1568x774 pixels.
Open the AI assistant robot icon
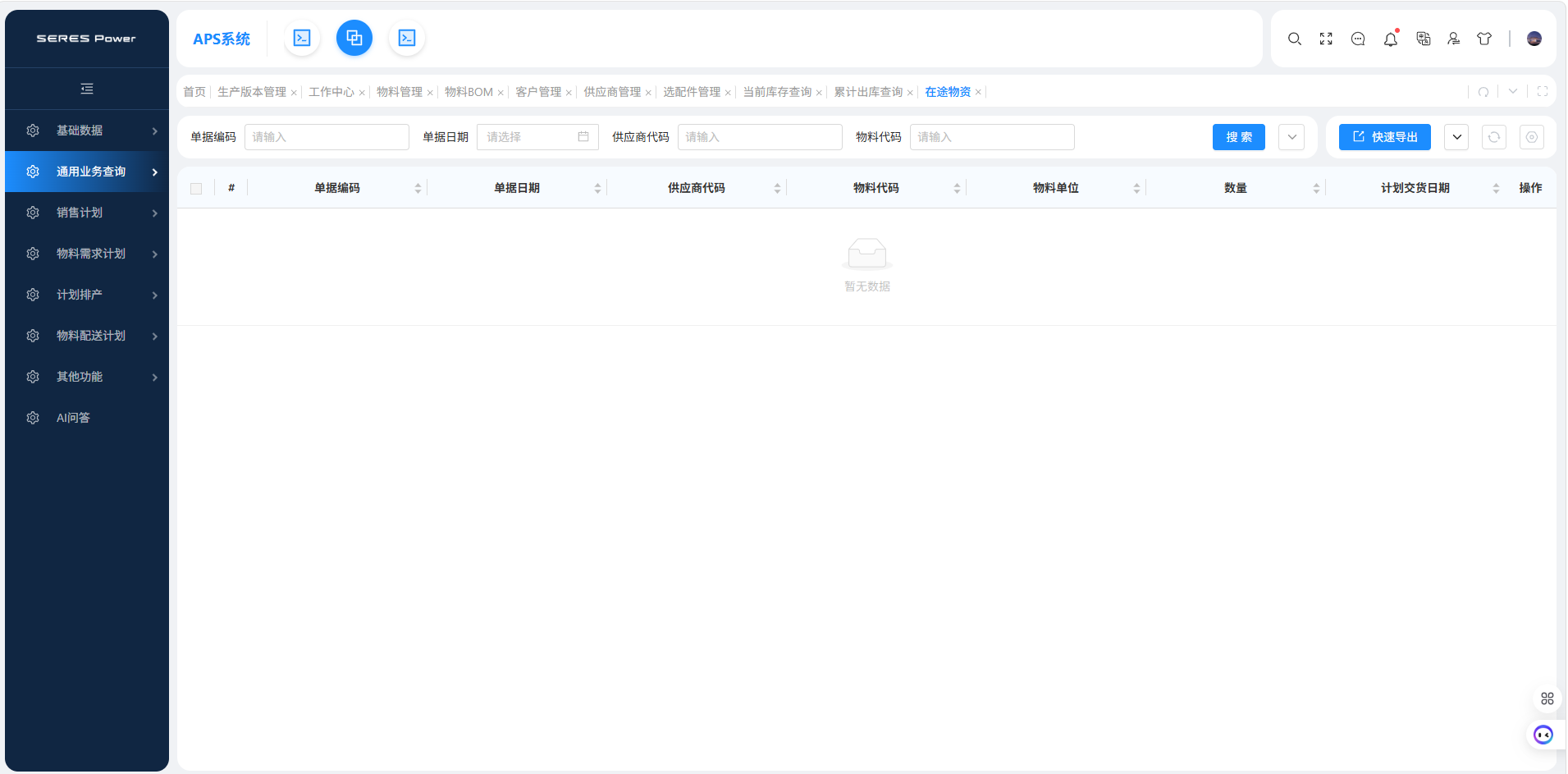coord(1543,735)
